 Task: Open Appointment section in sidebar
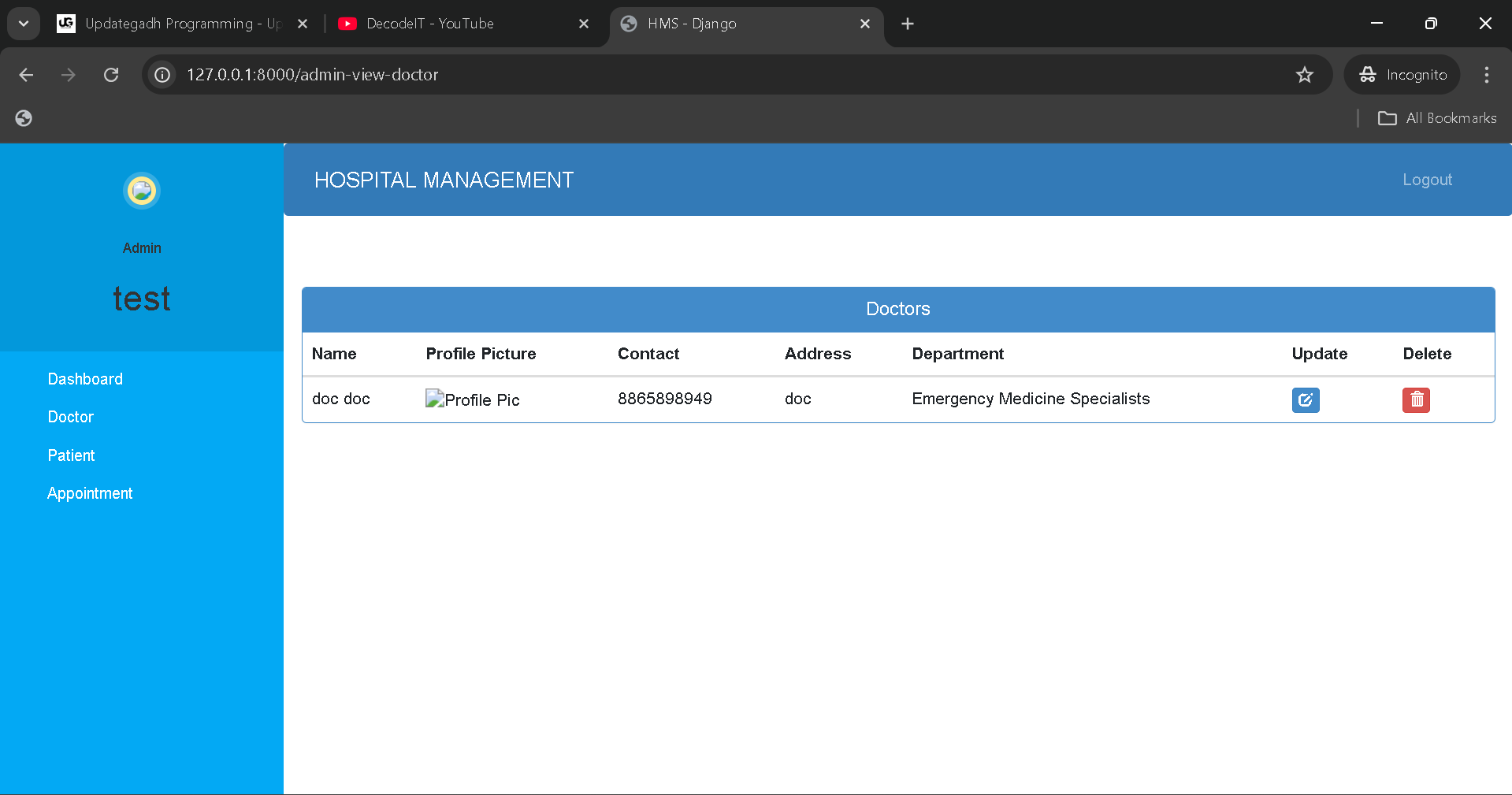[x=90, y=493]
